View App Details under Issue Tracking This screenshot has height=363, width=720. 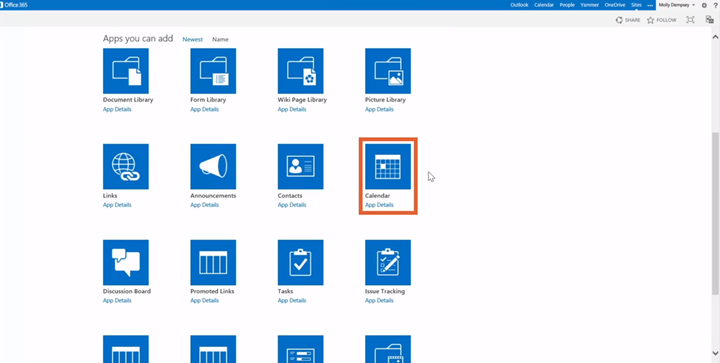click(379, 300)
